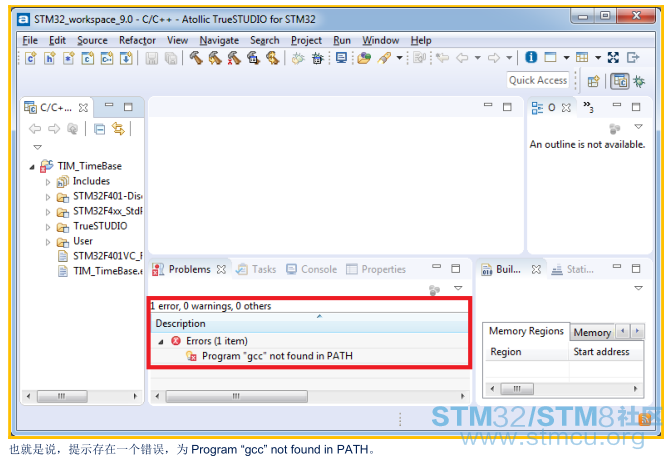Switch to C/C++ perspective icon

620,81
